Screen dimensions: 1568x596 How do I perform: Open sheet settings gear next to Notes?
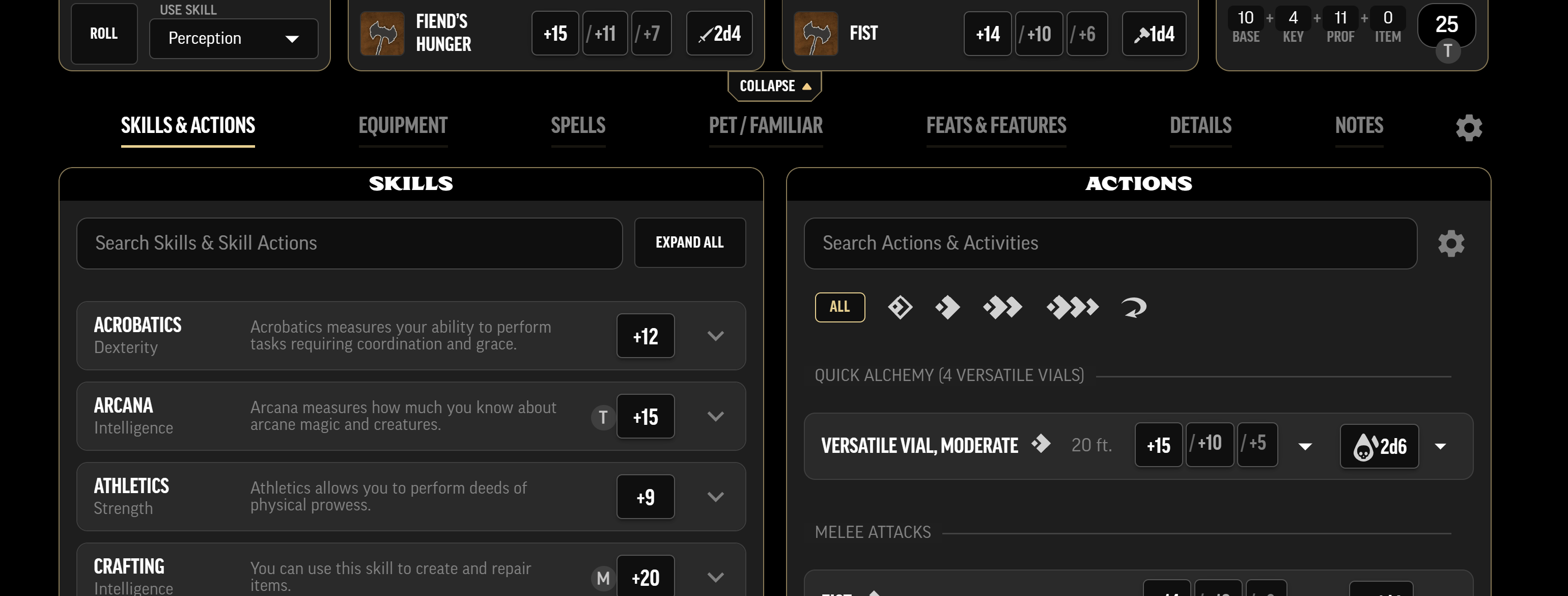coord(1469,128)
